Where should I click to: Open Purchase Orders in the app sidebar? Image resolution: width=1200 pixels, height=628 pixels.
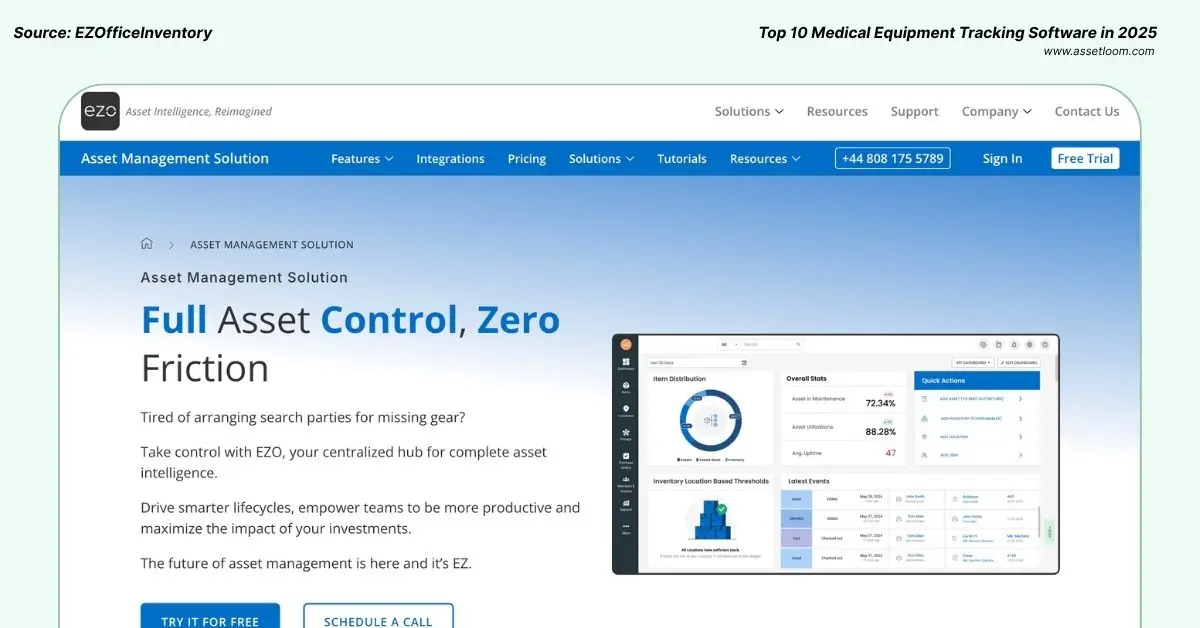pyautogui.click(x=626, y=459)
